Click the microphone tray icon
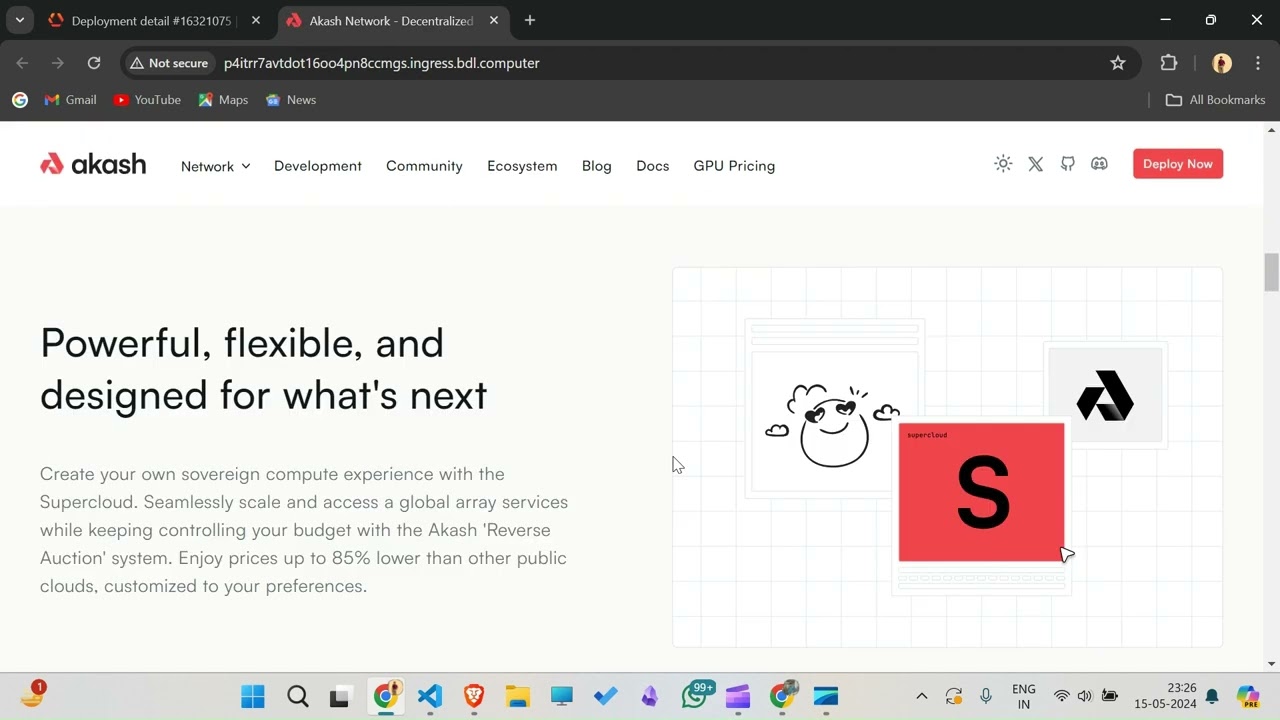The width and height of the screenshot is (1280, 720). coord(986,696)
